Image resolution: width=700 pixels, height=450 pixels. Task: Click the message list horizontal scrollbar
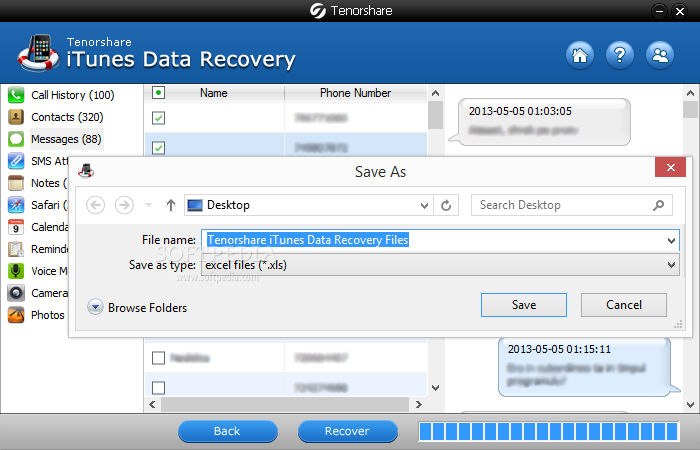pyautogui.click(x=285, y=404)
